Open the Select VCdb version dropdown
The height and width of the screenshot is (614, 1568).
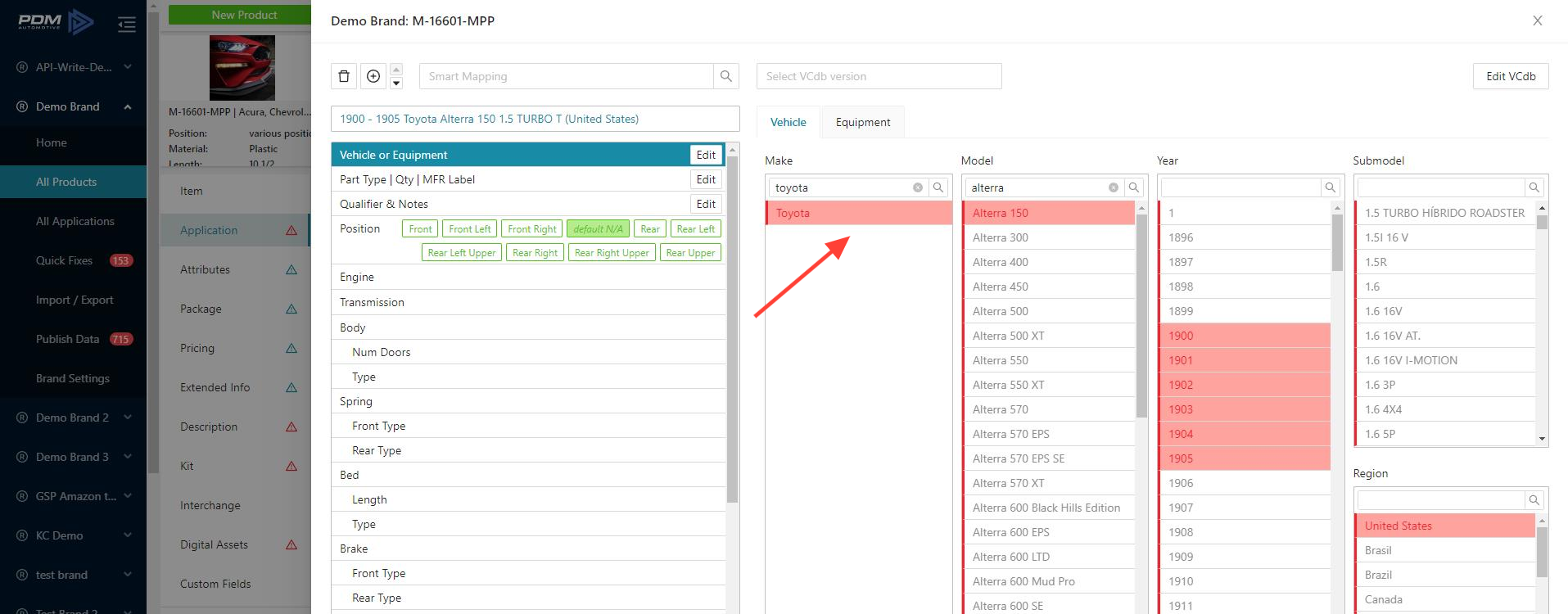click(x=879, y=76)
